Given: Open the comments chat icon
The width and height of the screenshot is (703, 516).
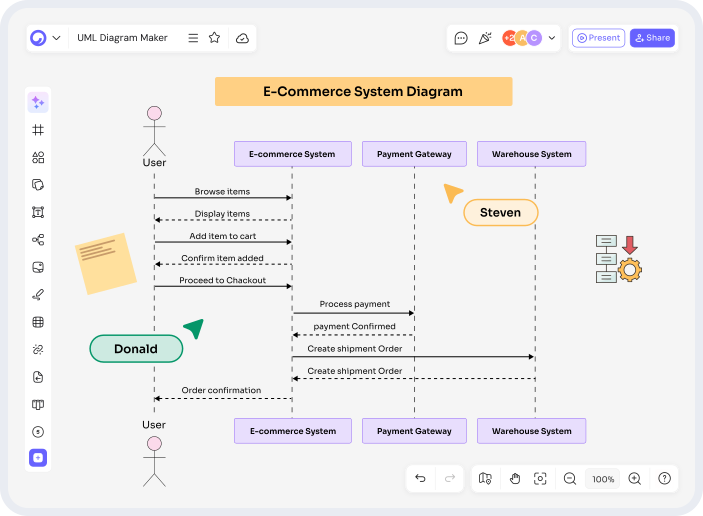Looking at the screenshot, I should 461,38.
